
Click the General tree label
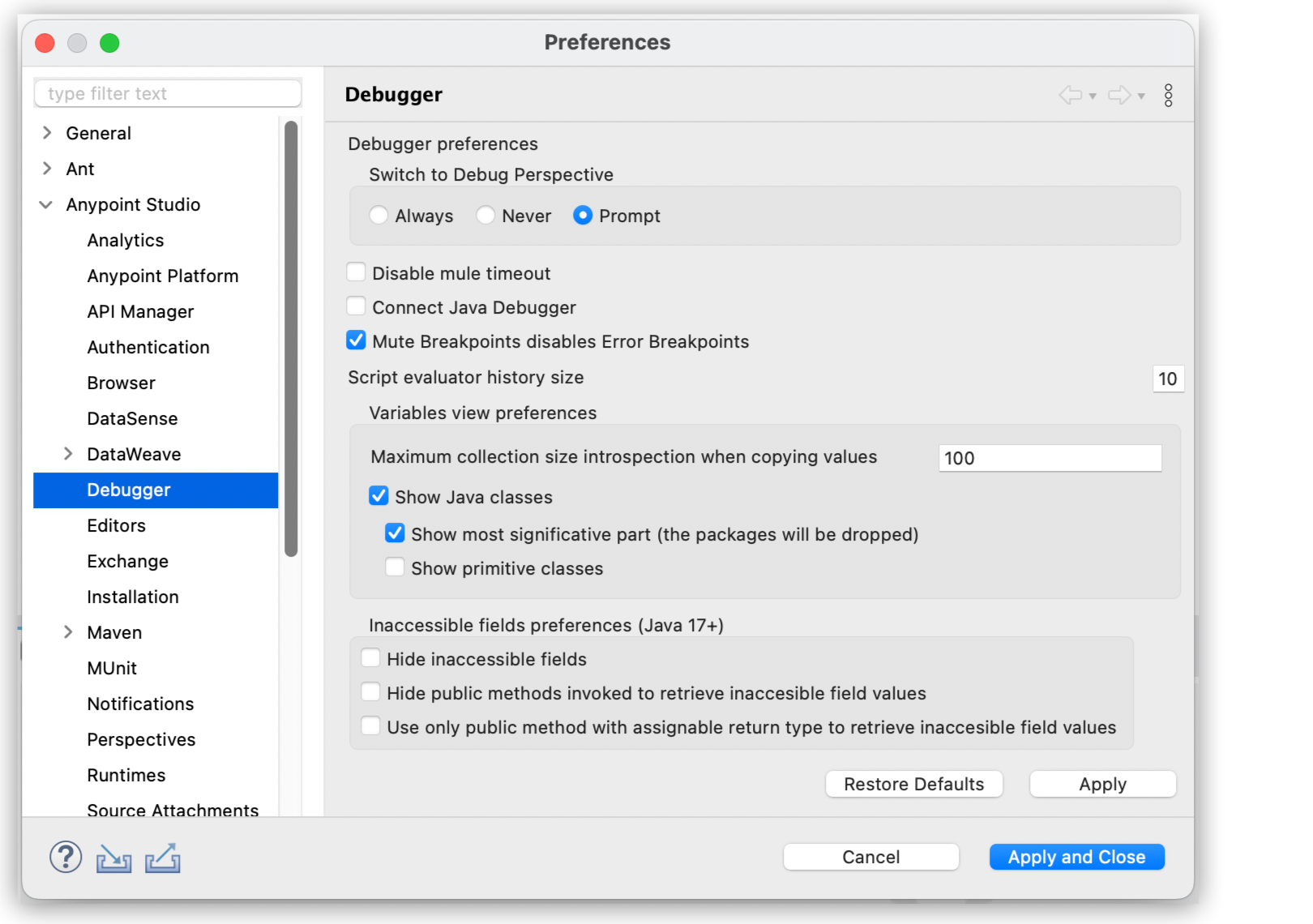(99, 134)
